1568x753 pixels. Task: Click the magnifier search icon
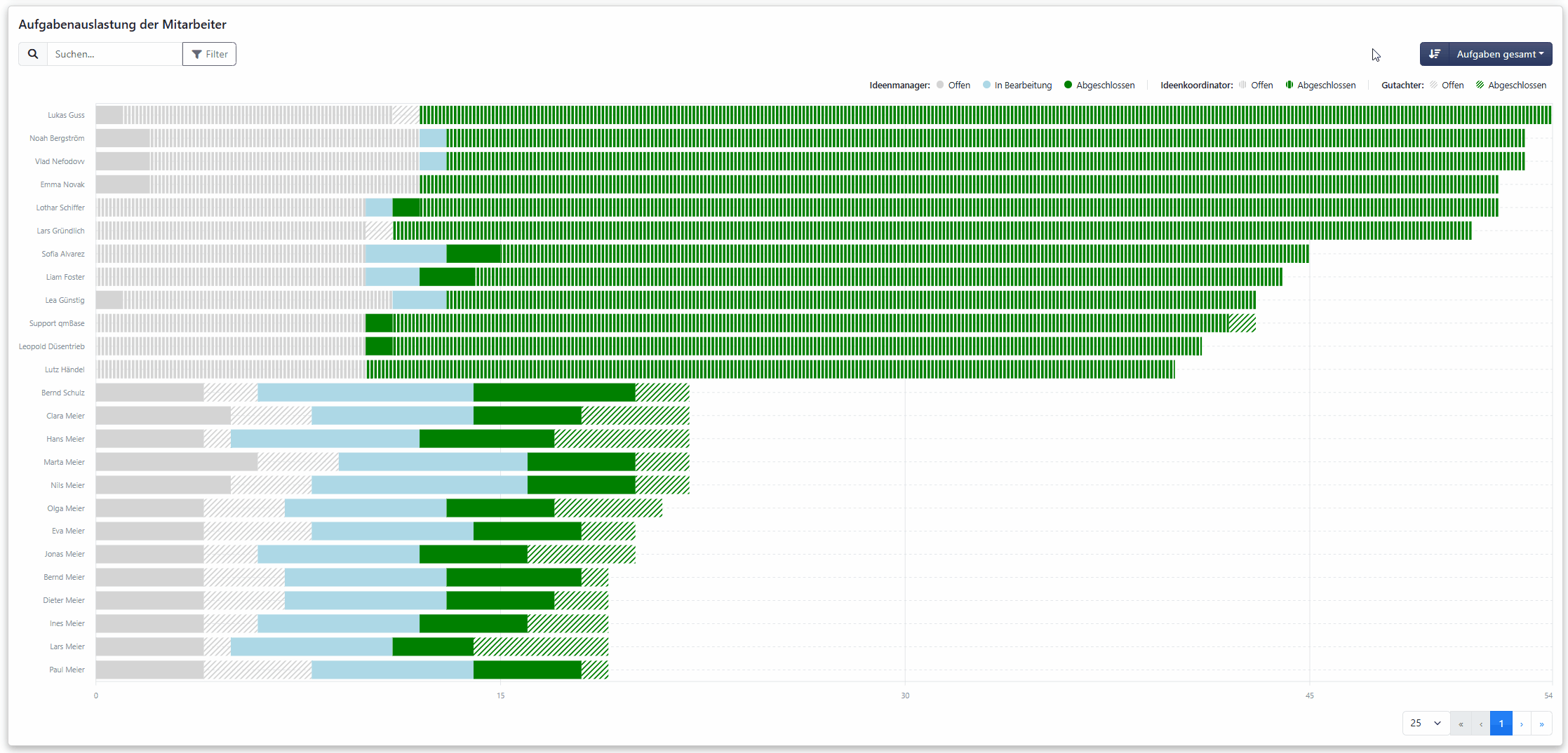click(33, 54)
